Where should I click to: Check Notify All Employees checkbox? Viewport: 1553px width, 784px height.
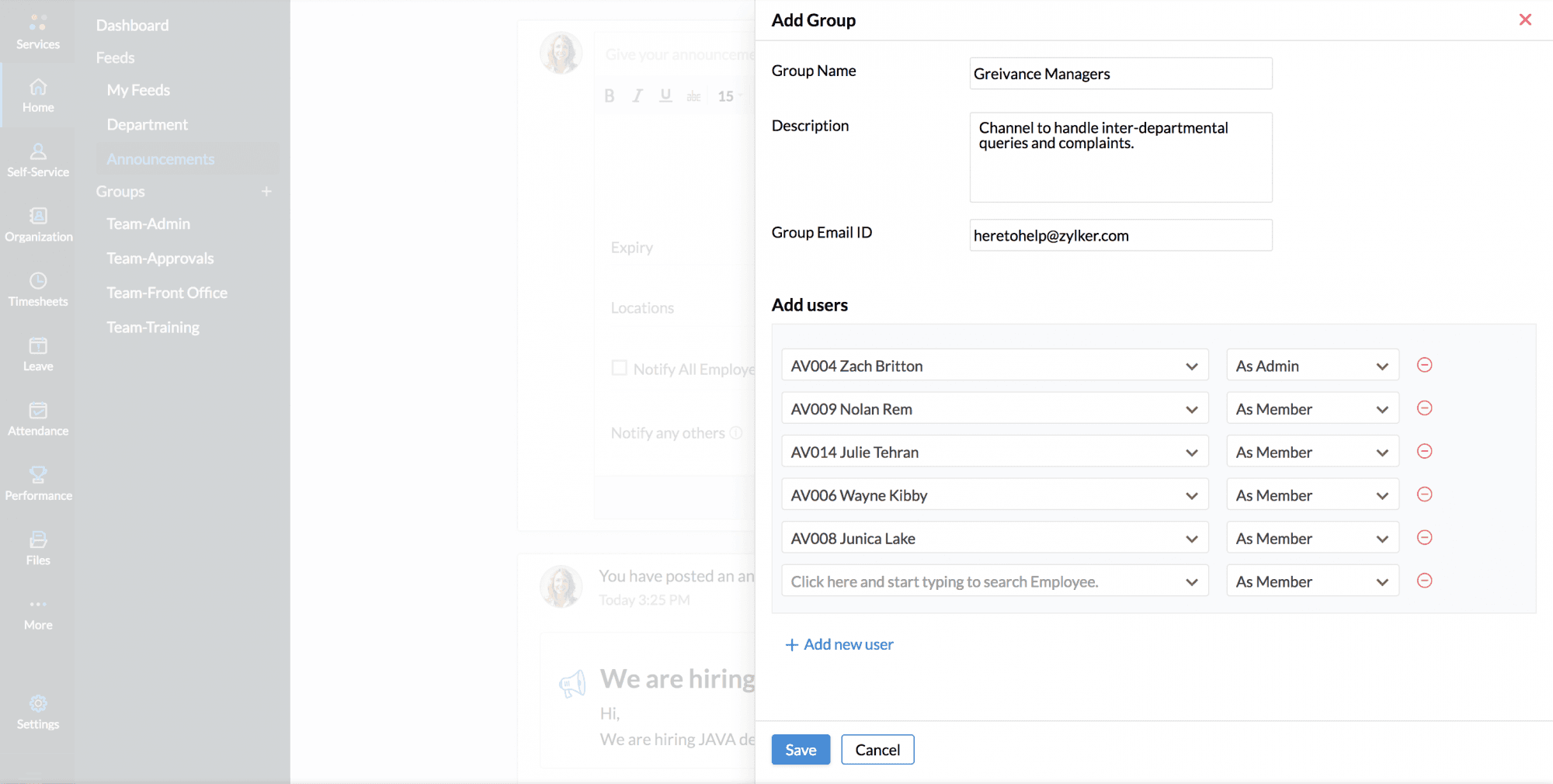(x=619, y=368)
